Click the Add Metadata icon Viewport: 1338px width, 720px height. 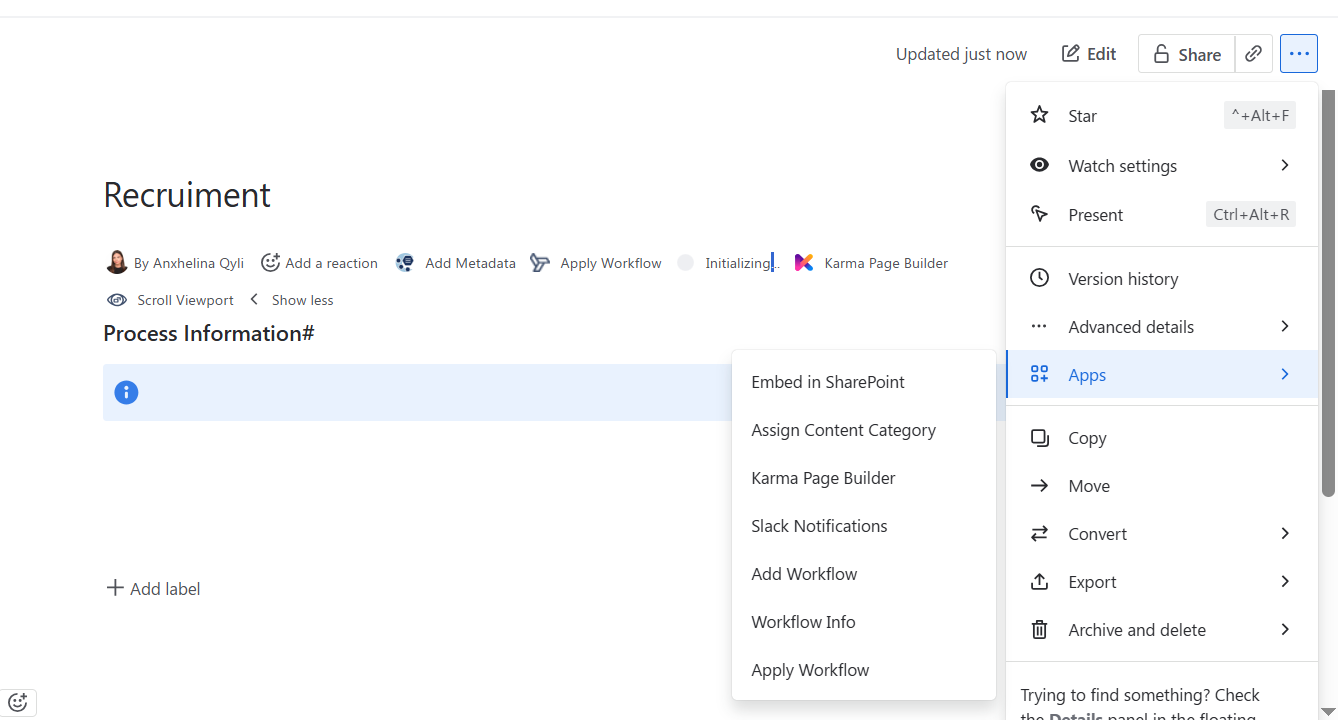click(405, 263)
